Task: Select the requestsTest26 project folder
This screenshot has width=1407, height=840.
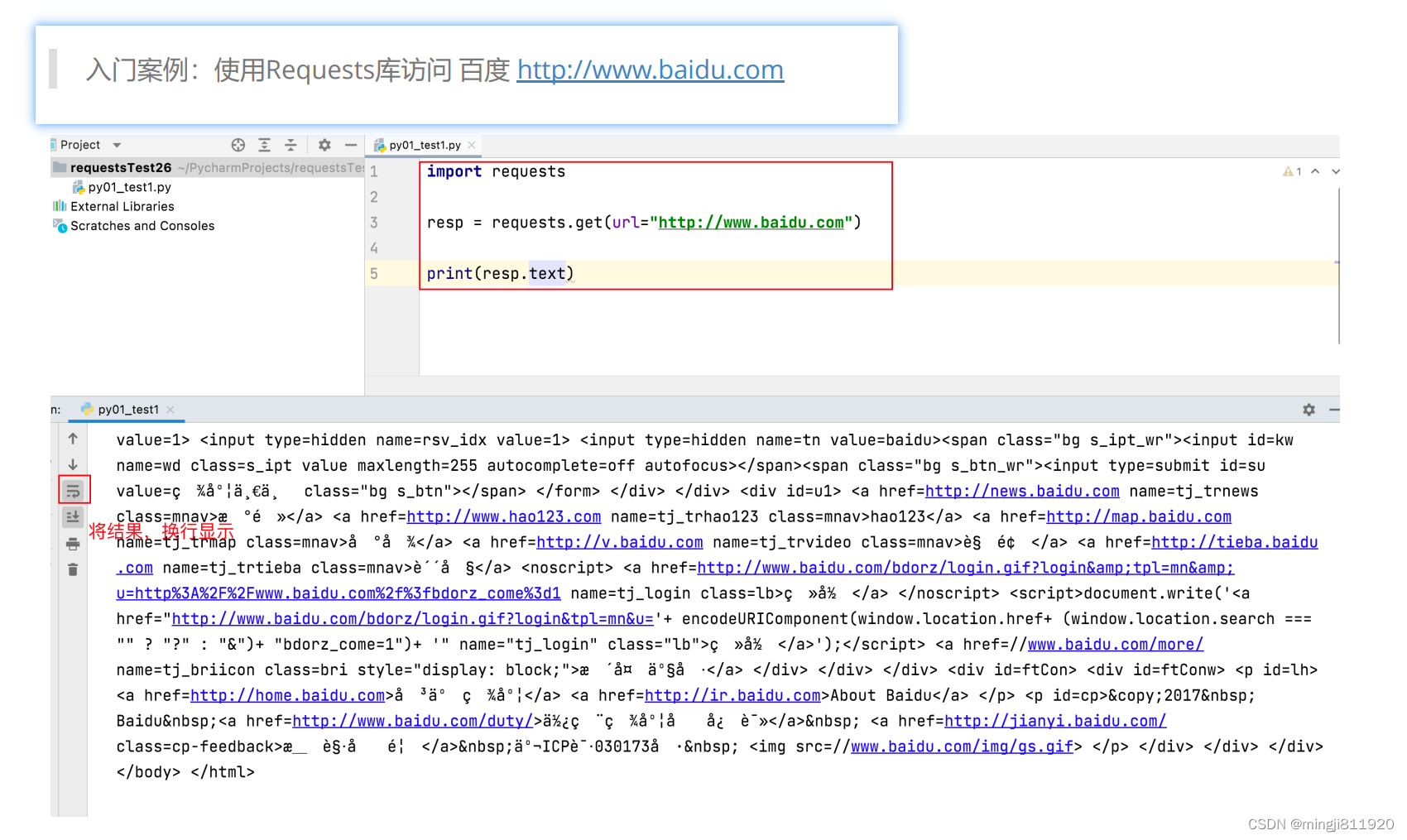Action: [x=121, y=167]
